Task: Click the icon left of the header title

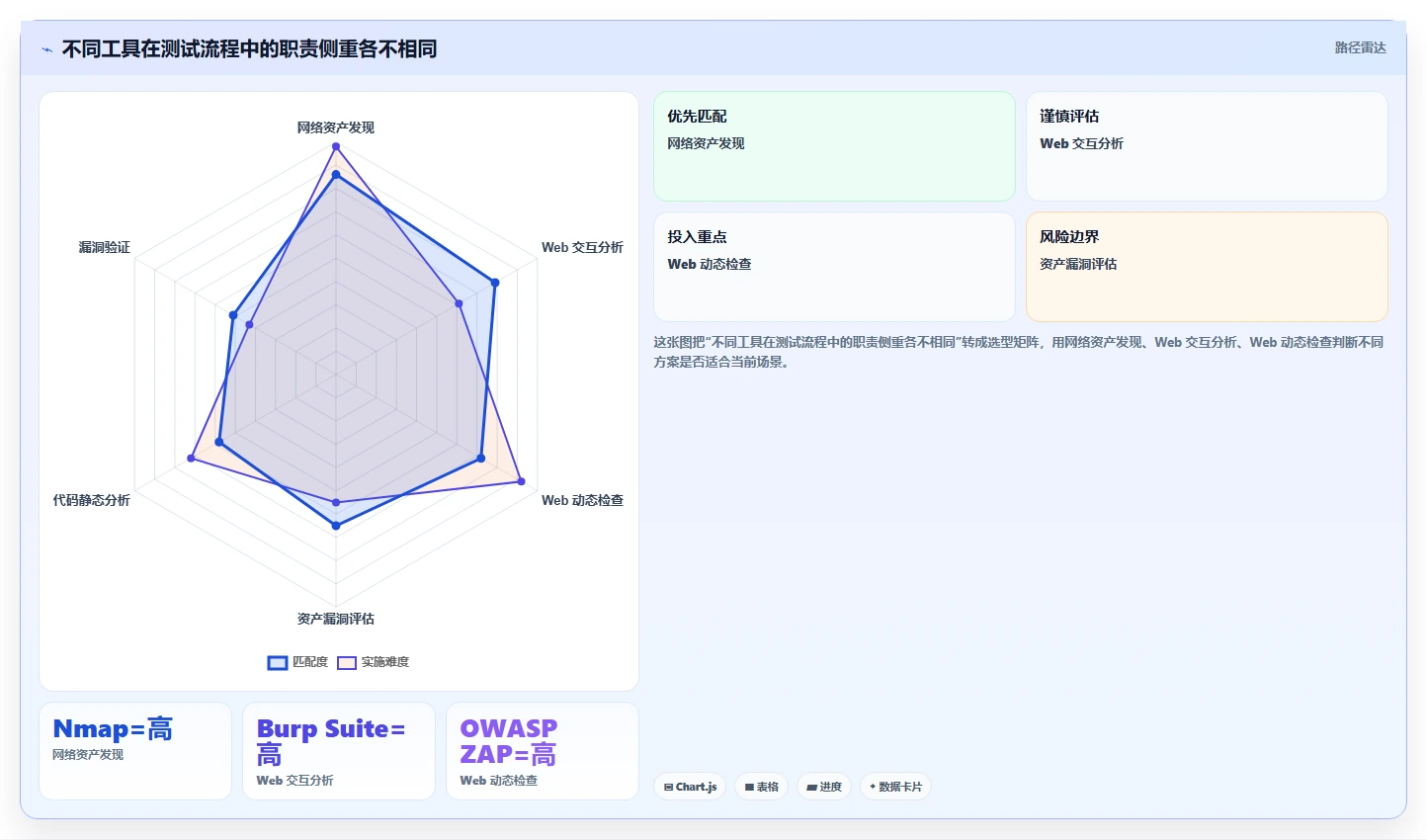Action: coord(46,49)
